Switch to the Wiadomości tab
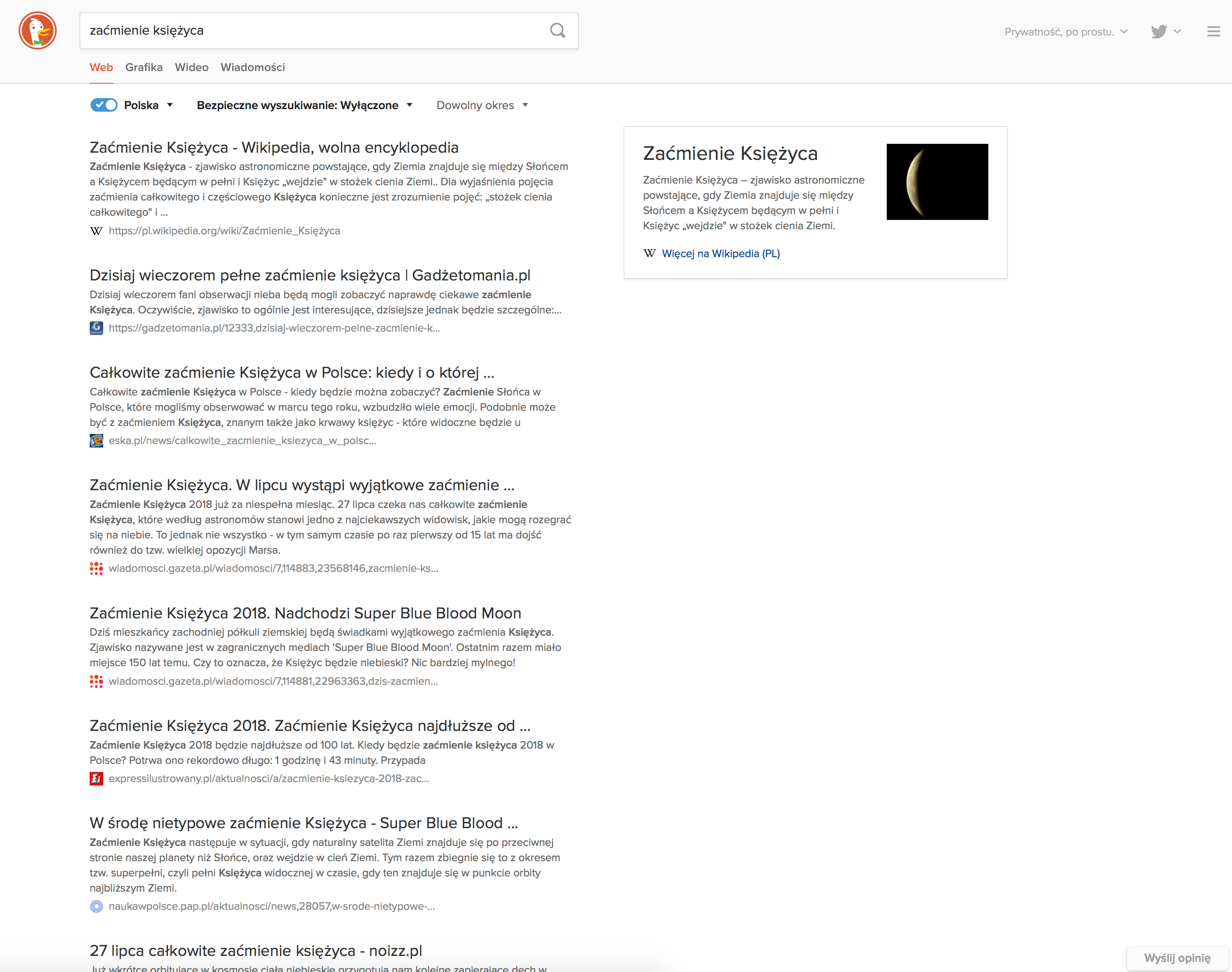Image resolution: width=1232 pixels, height=972 pixels. [253, 67]
